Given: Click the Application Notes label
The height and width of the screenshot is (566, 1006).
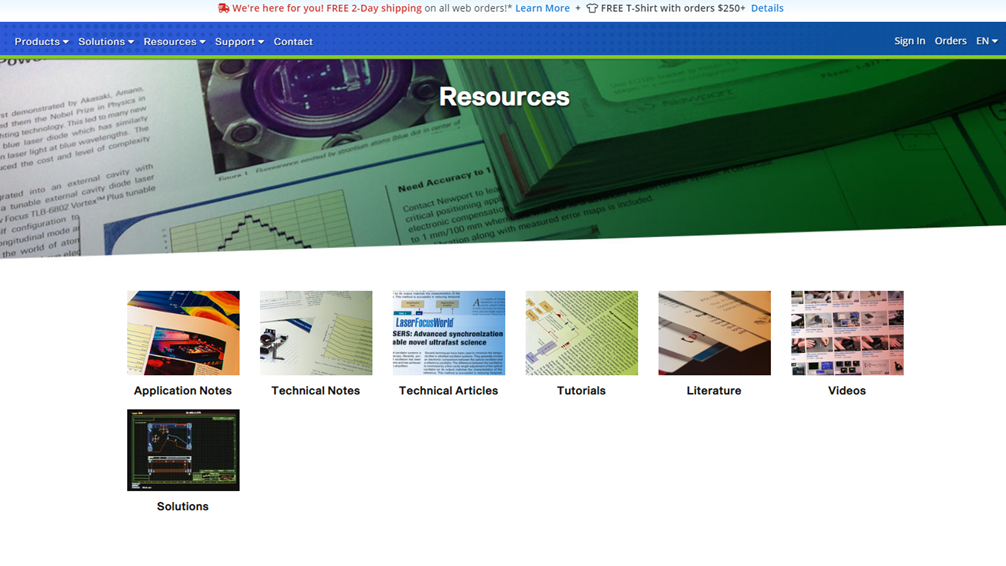Looking at the screenshot, I should click(x=183, y=391).
